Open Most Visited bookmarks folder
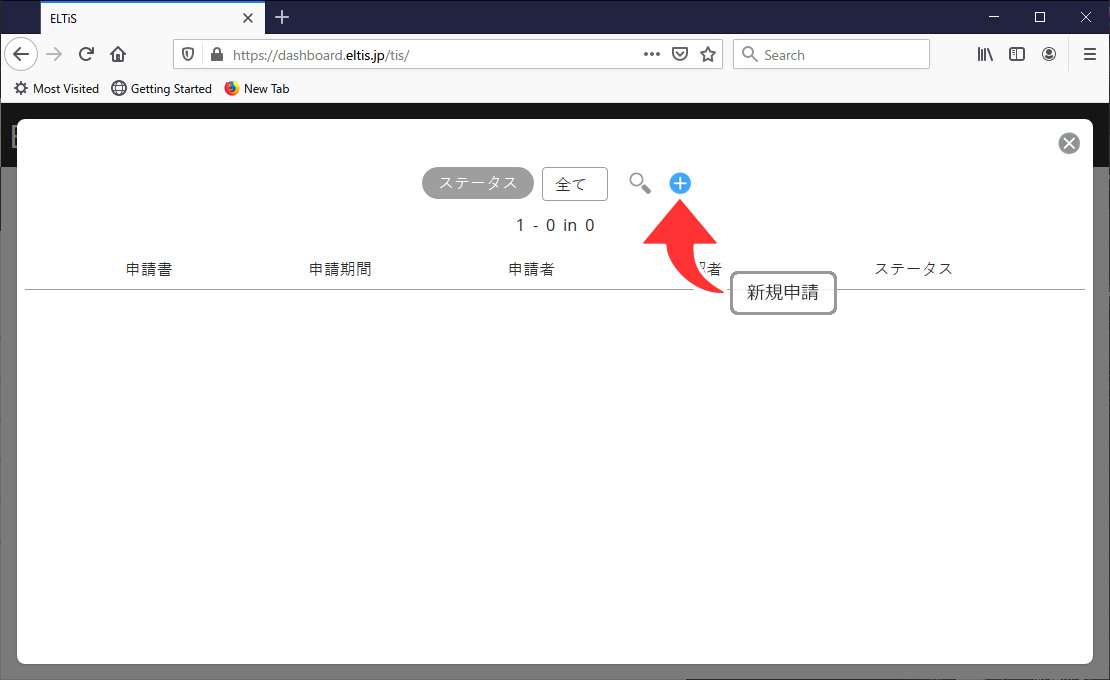Viewport: 1110px width, 680px height. [x=57, y=88]
